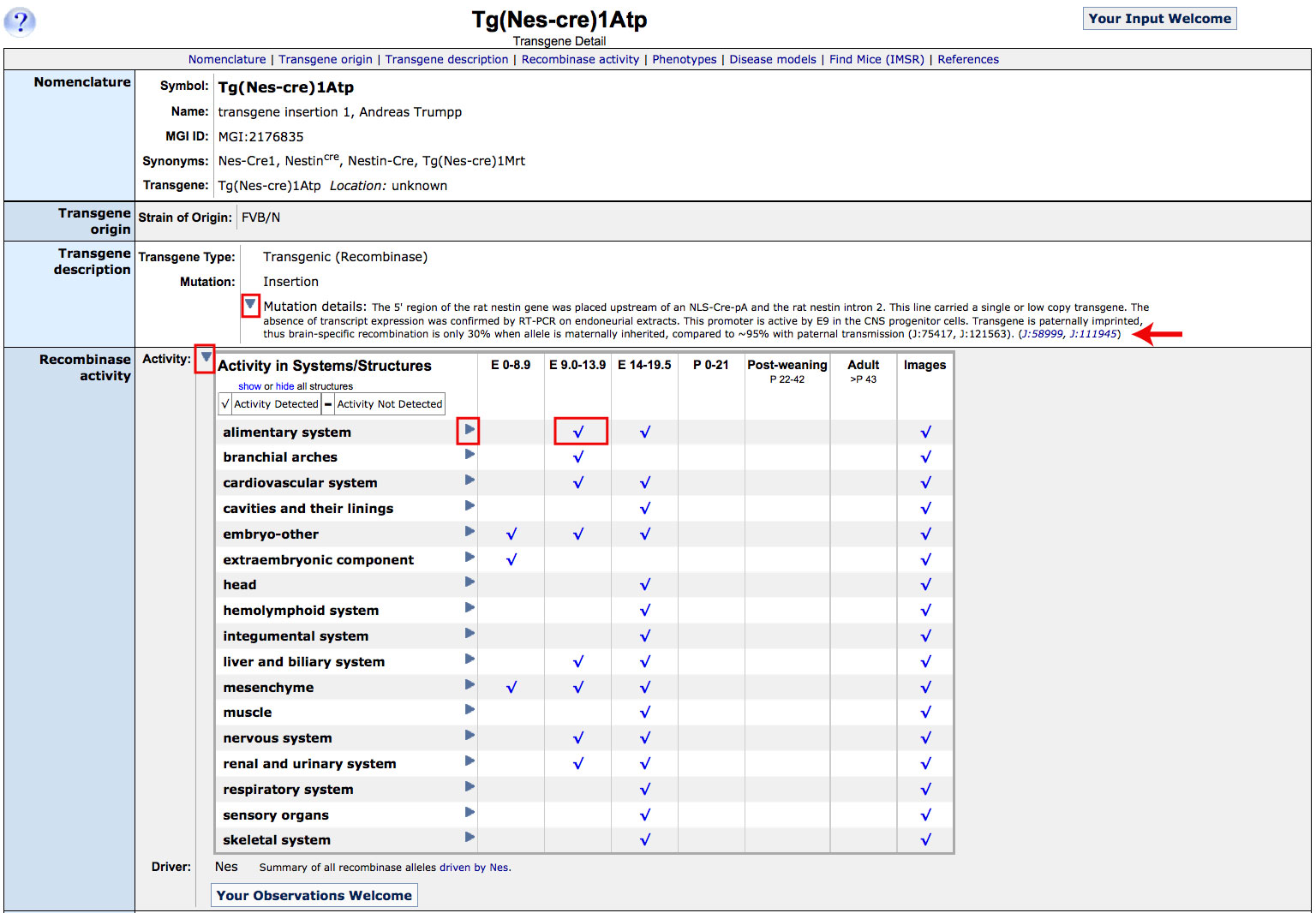Select skeletal system checkmark at E 14-19.5
Viewport: 1316px width, 913px height.
point(645,839)
